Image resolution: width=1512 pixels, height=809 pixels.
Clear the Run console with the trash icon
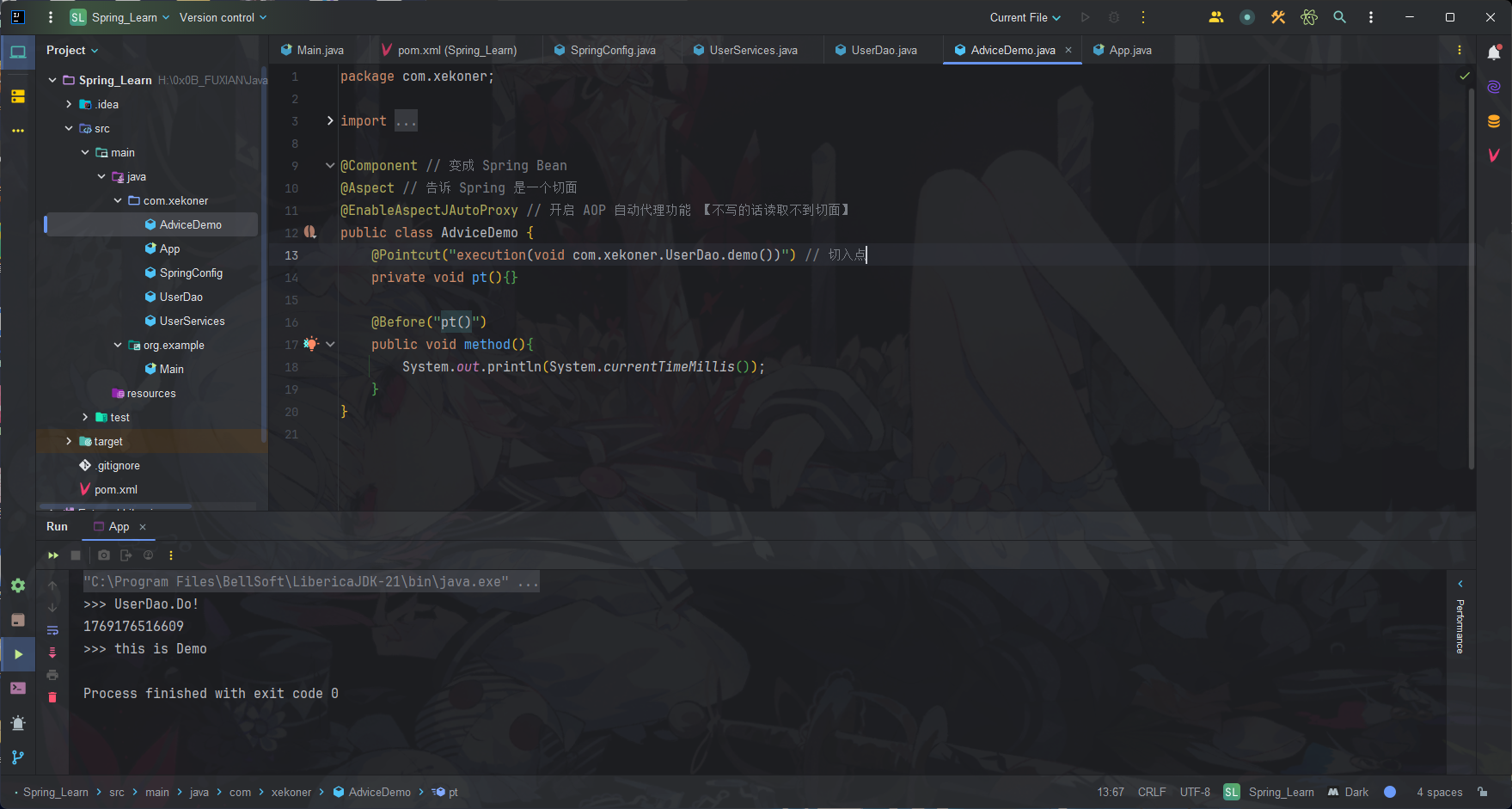52,697
